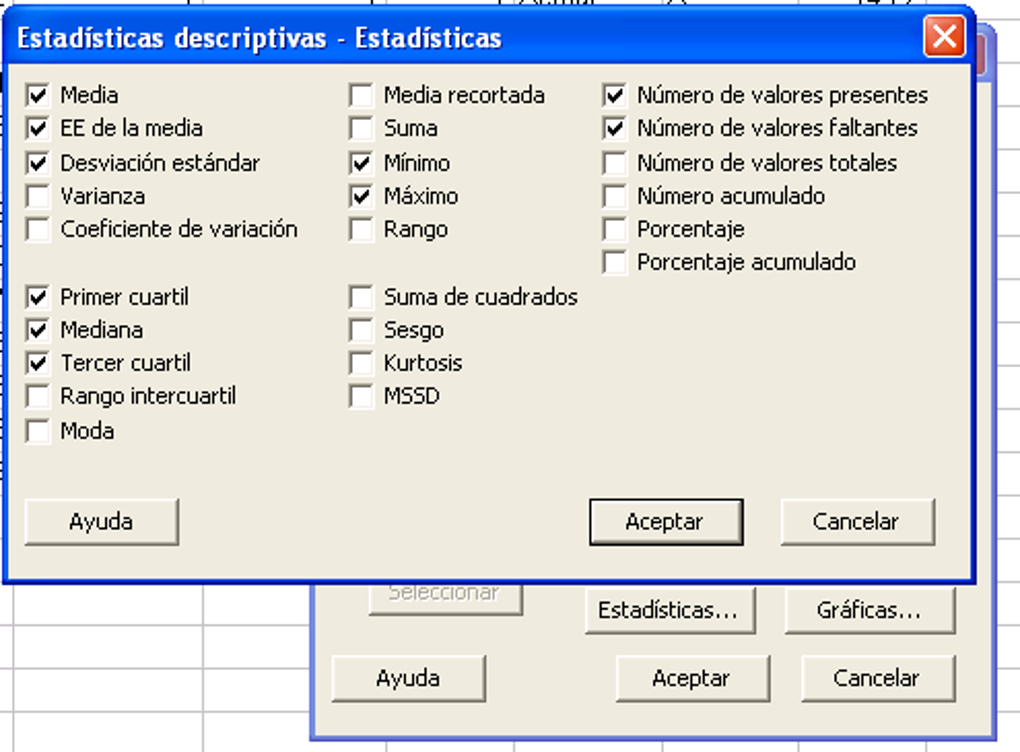
Task: Tick the Rango intercuartil checkbox
Action: (38, 396)
